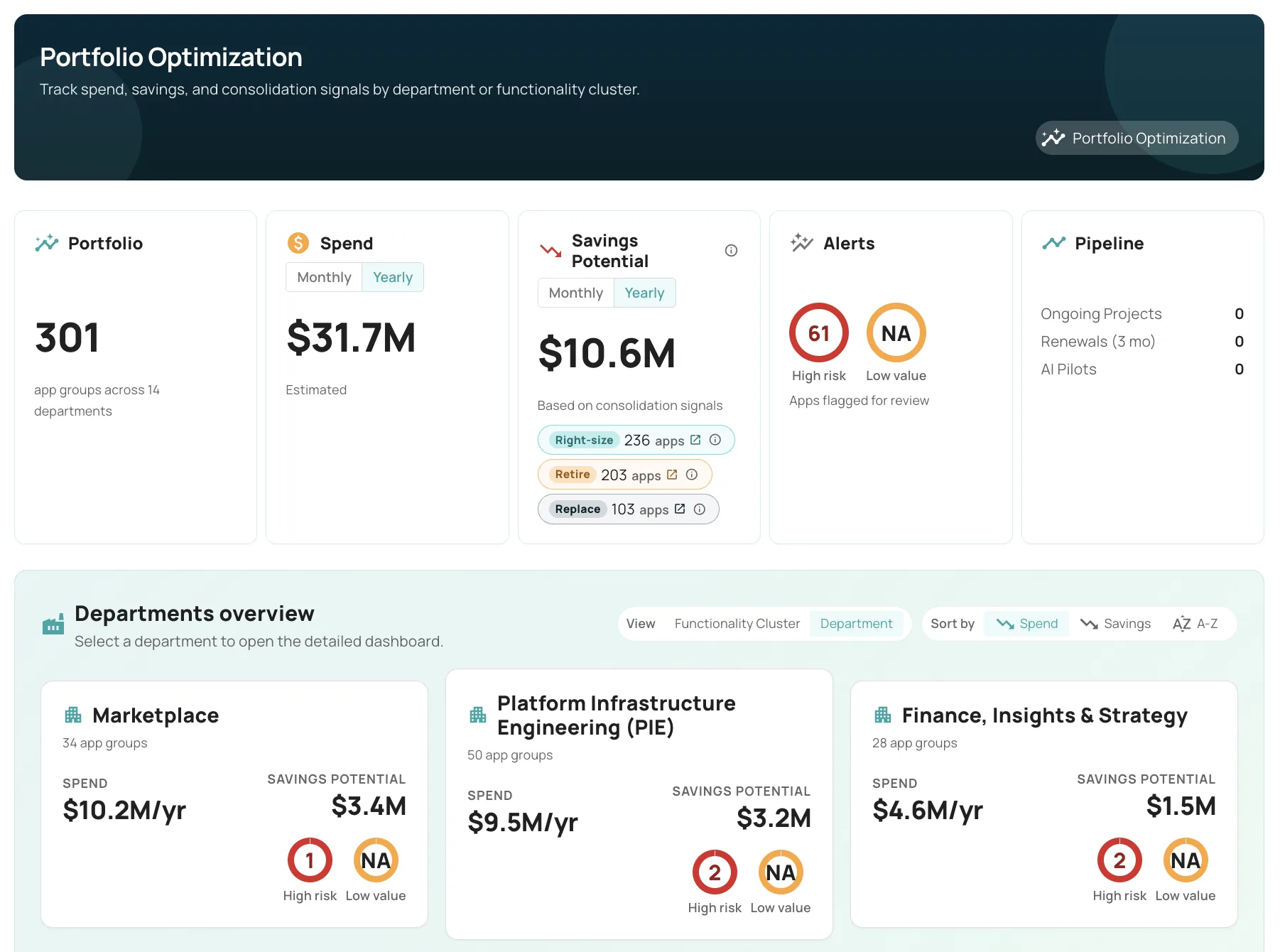Open Platform Infrastructure Engineering (PIE) card title
The image size is (1280, 952).
pyautogui.click(x=617, y=715)
